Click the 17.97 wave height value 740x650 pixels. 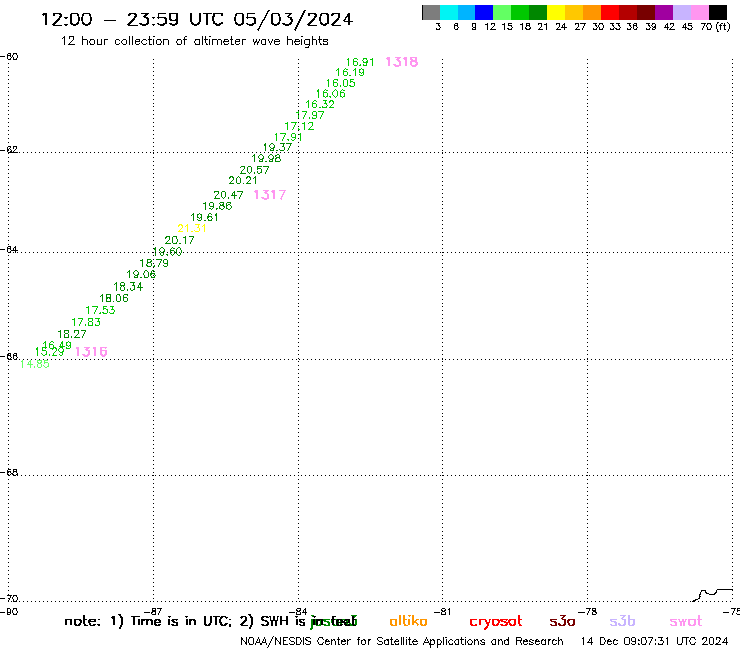(x=310, y=115)
